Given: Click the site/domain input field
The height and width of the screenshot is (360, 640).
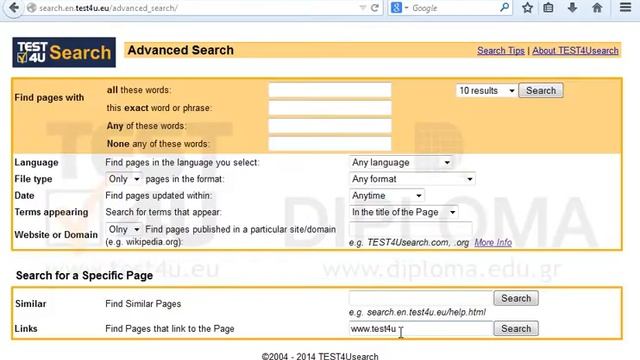Looking at the screenshot, I should (x=411, y=229).
